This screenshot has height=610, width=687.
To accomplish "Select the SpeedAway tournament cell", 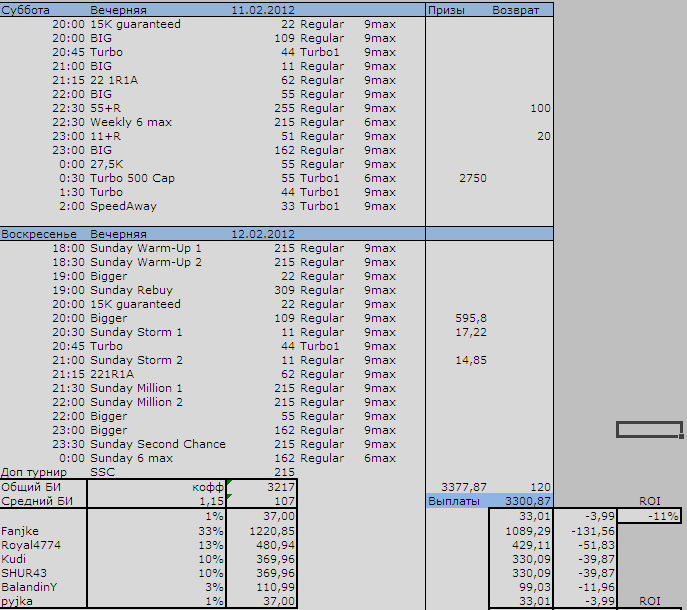I will coord(123,206).
